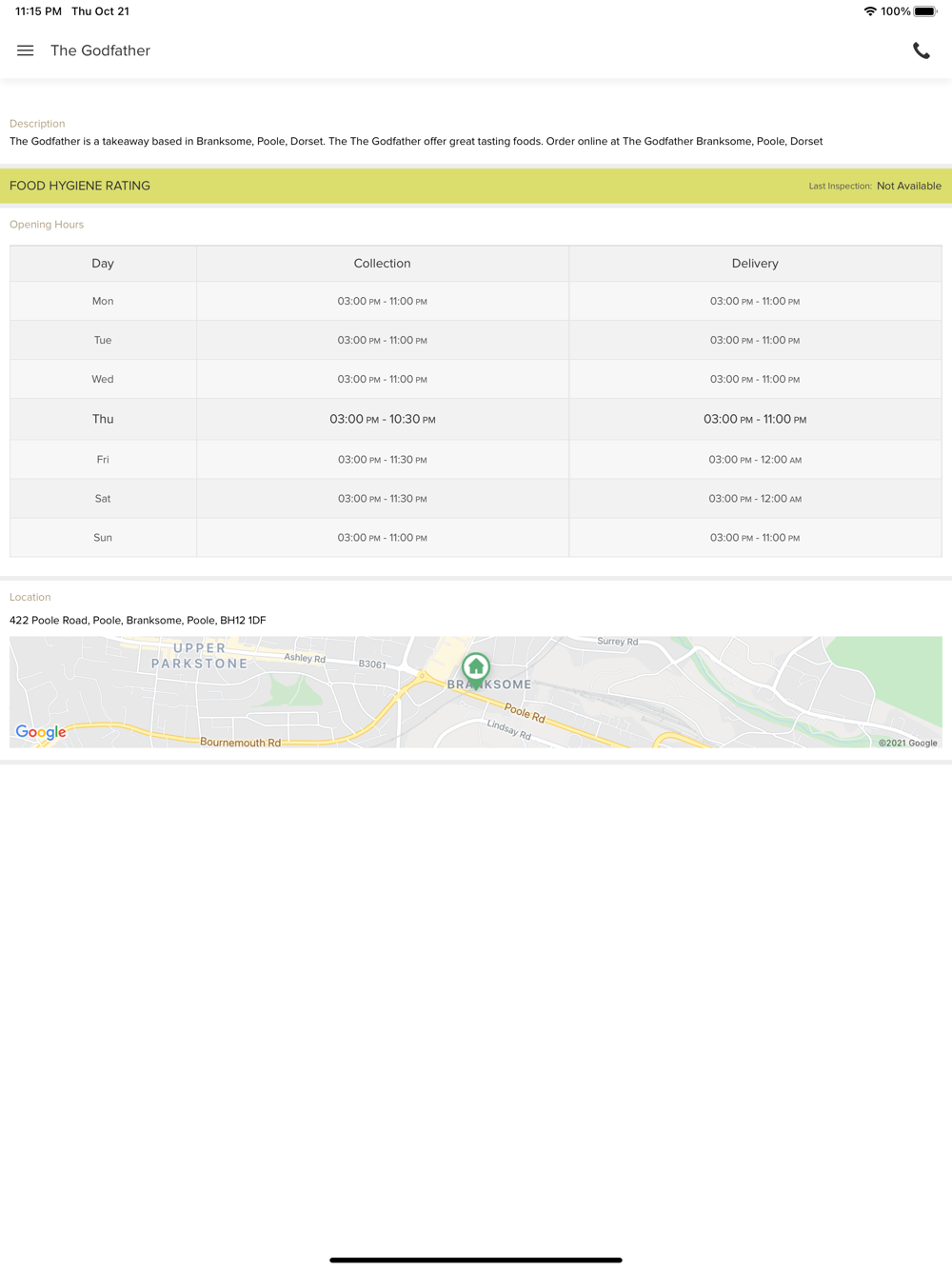
Task: Select Friday delivery 03:00 PM - 12:00 AM
Action: [755, 459]
